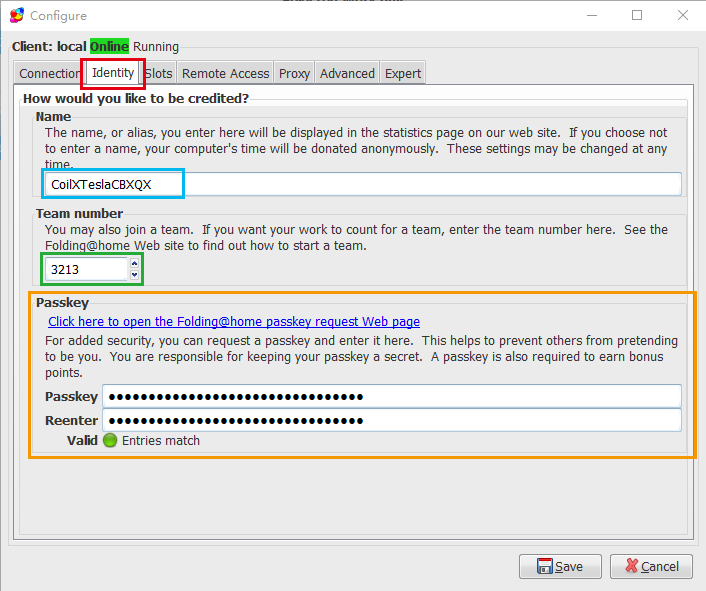Close the Configure window
The image size is (706, 591).
[683, 15]
